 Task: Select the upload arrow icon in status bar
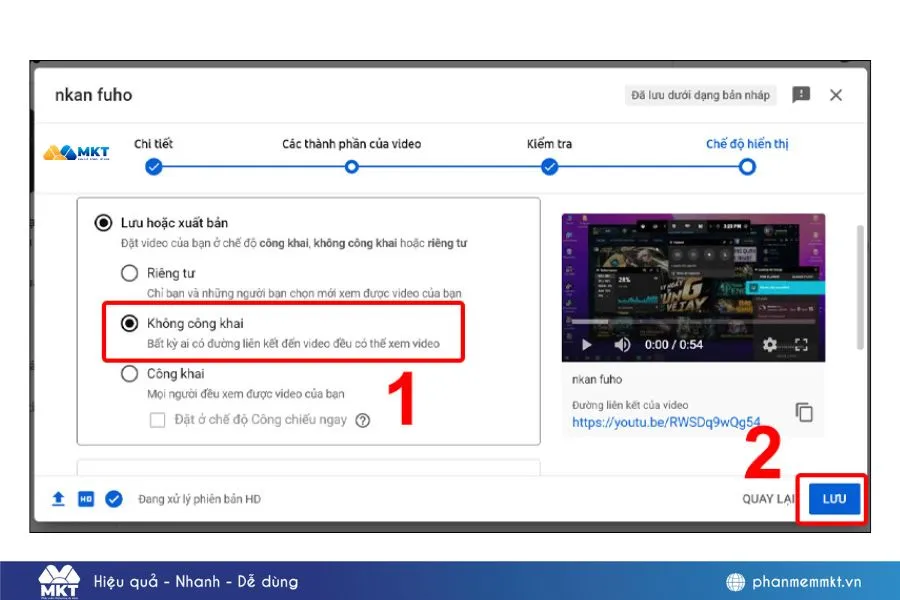[58, 498]
